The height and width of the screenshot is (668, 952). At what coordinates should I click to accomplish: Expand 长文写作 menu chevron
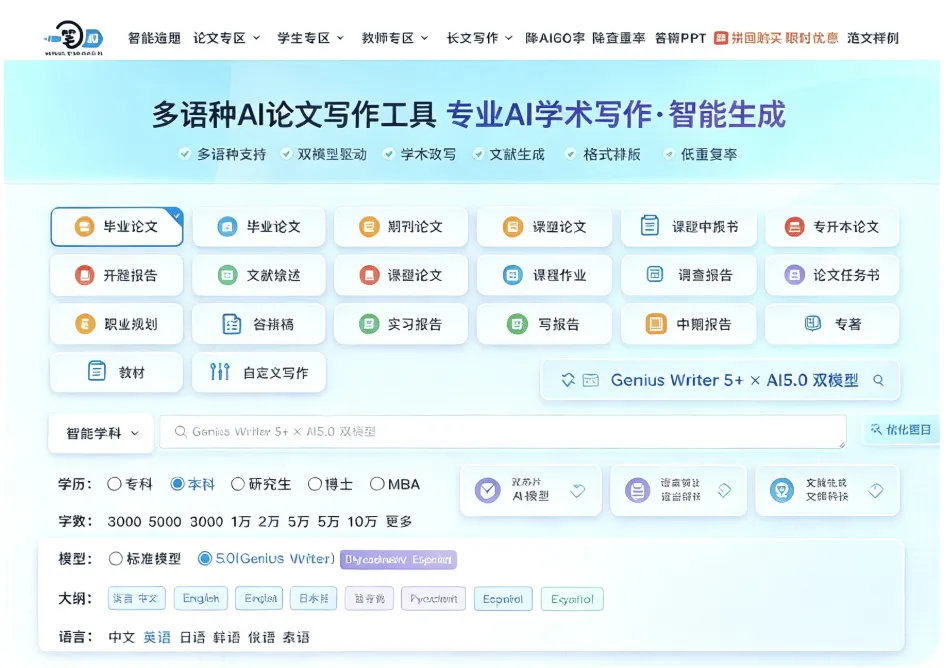coord(509,38)
